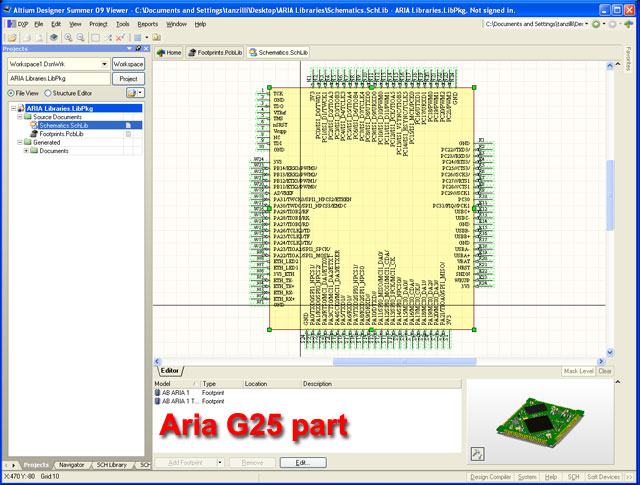Select Schematics.SchLib in project tree
Image resolution: width=640 pixels, height=485 pixels.
pos(64,125)
